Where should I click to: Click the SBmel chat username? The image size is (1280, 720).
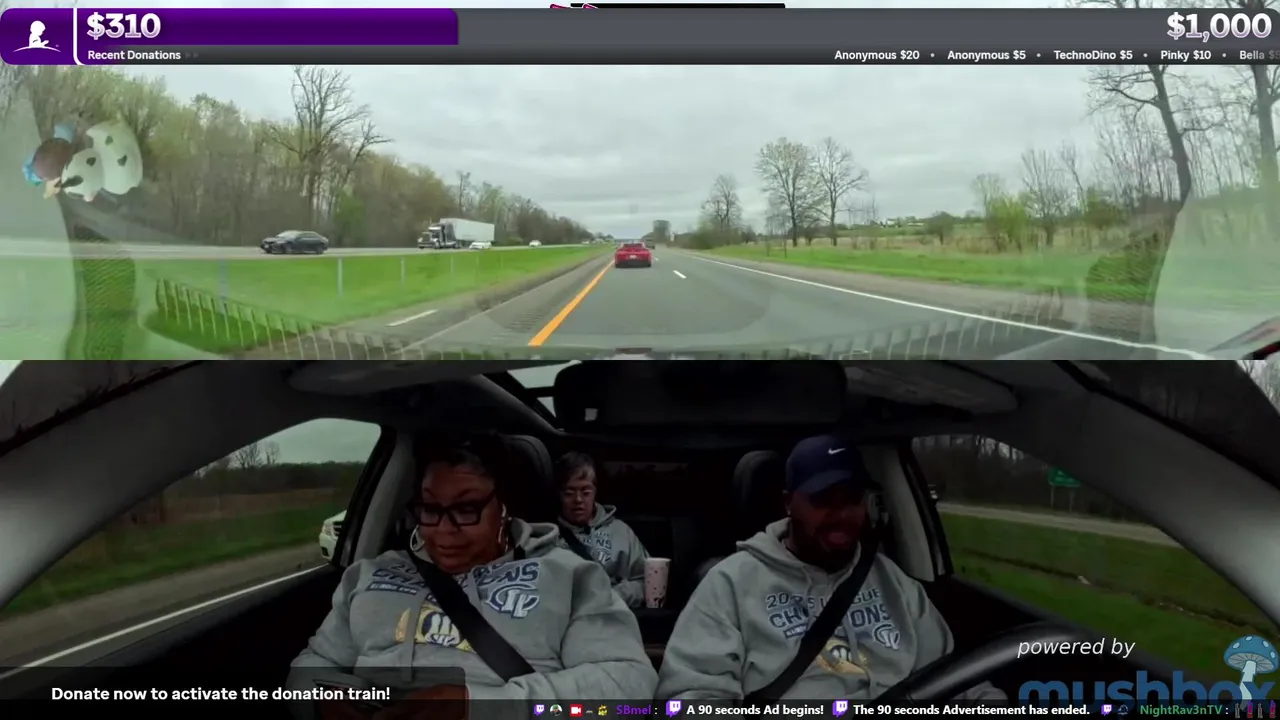(634, 710)
